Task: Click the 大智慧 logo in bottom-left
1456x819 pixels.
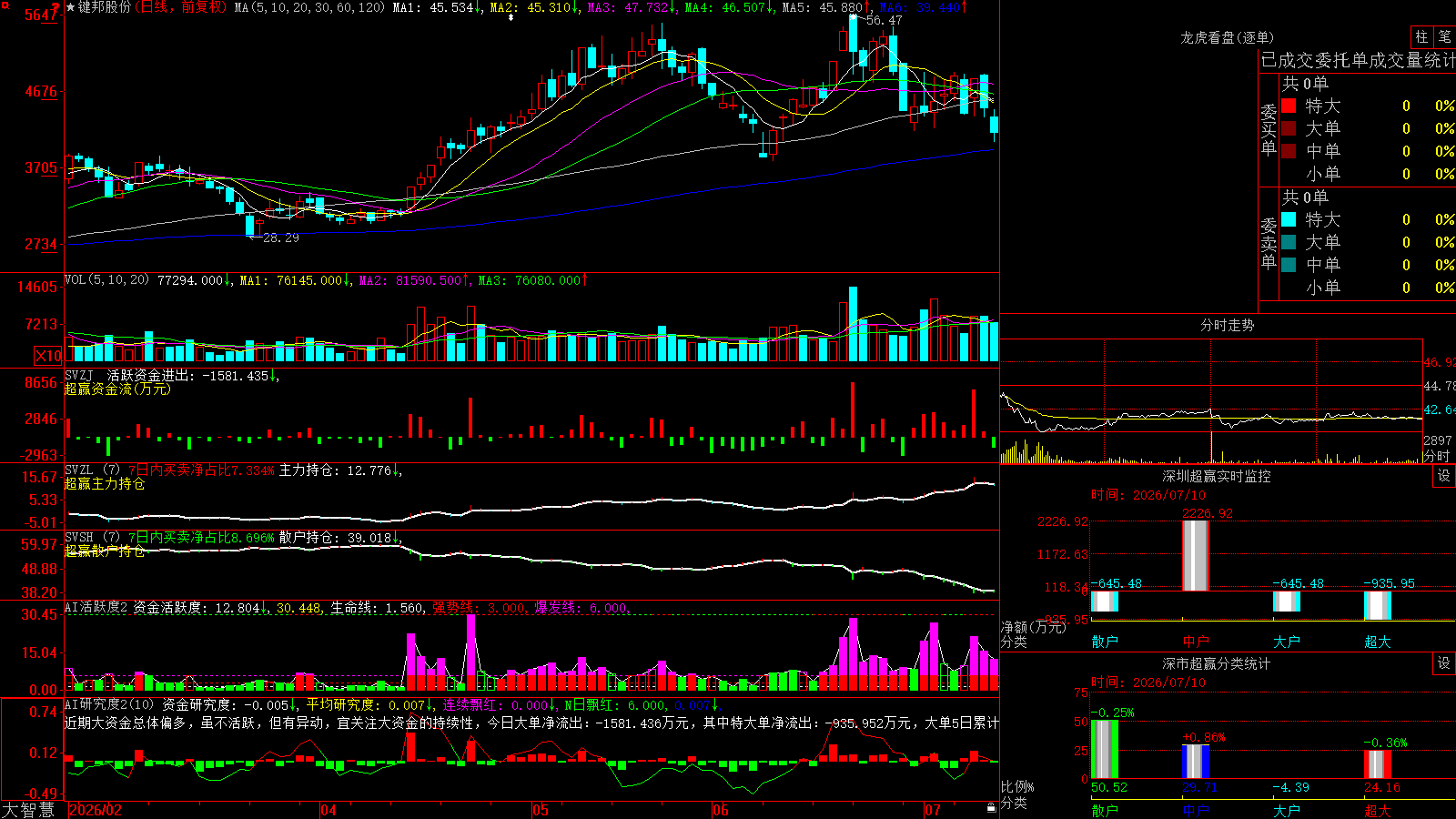Action: point(28,810)
